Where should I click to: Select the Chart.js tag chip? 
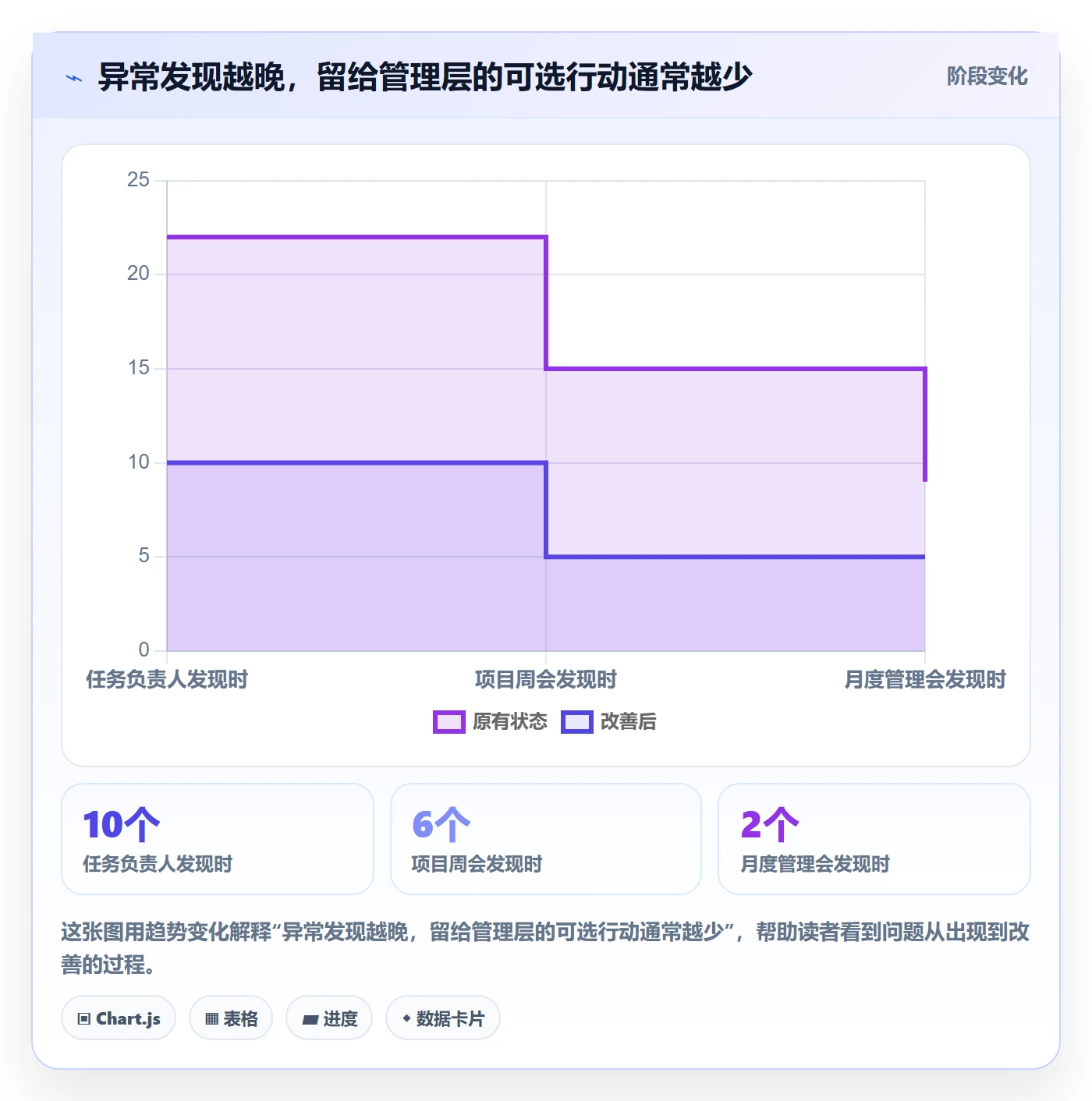pyautogui.click(x=119, y=1018)
